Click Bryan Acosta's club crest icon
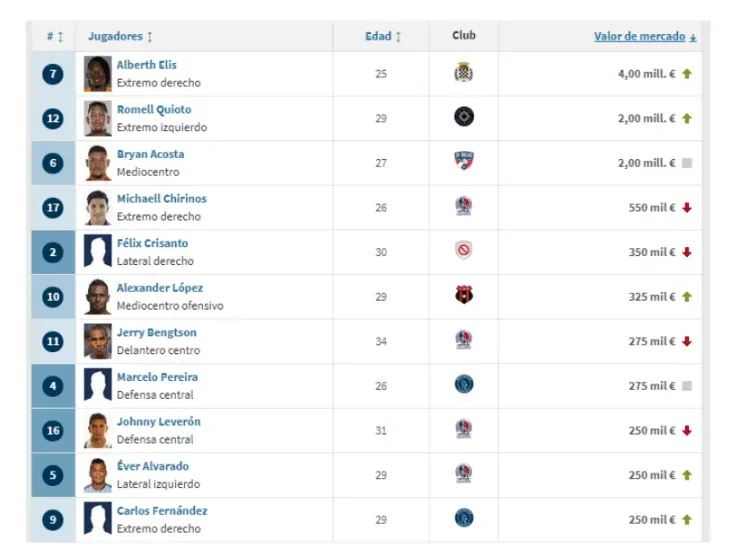The width and height of the screenshot is (740, 557). pos(463,162)
